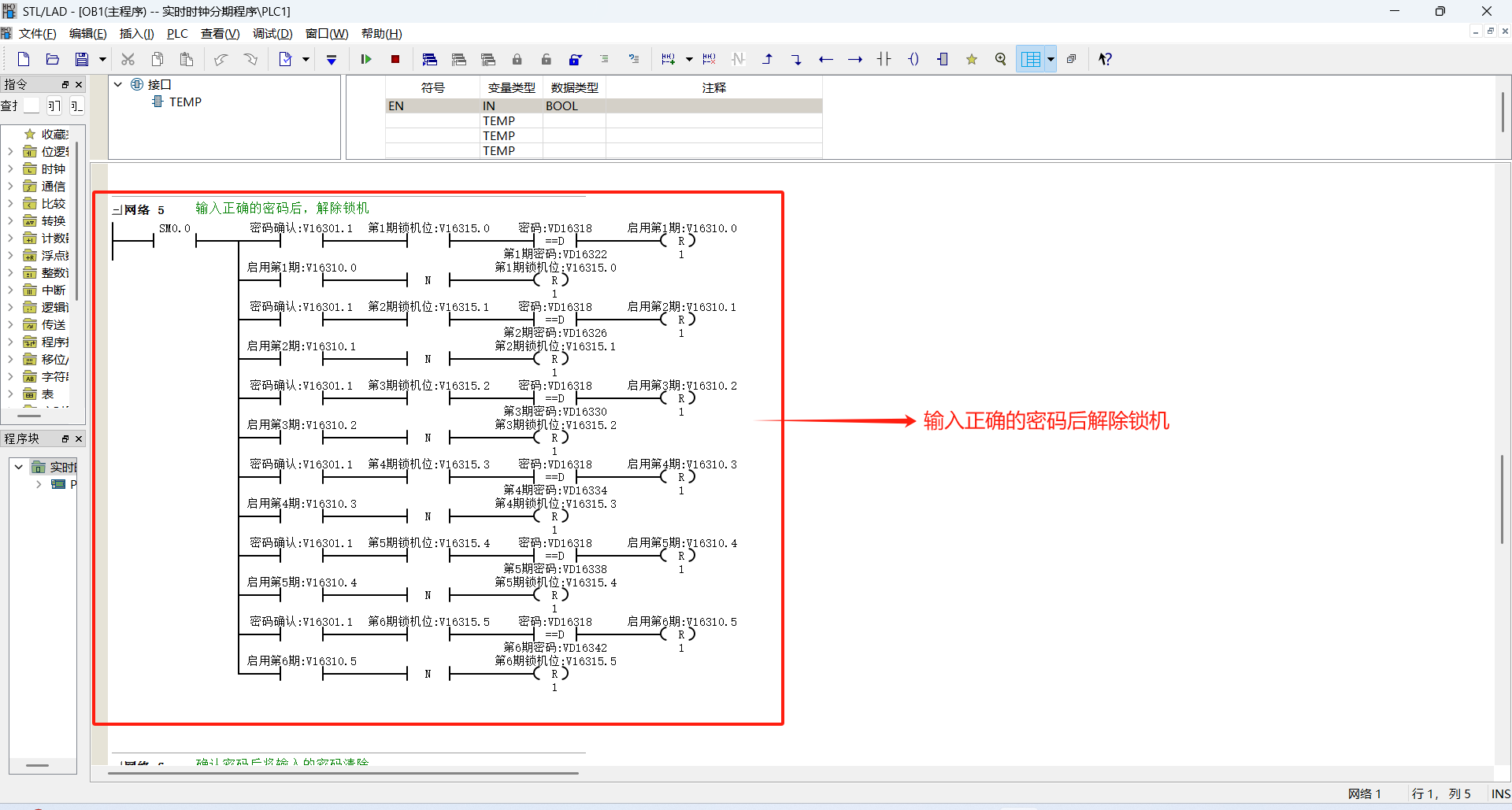This screenshot has width=1512, height=810.
Task: Open the 查看(V) menu
Action: point(220,33)
